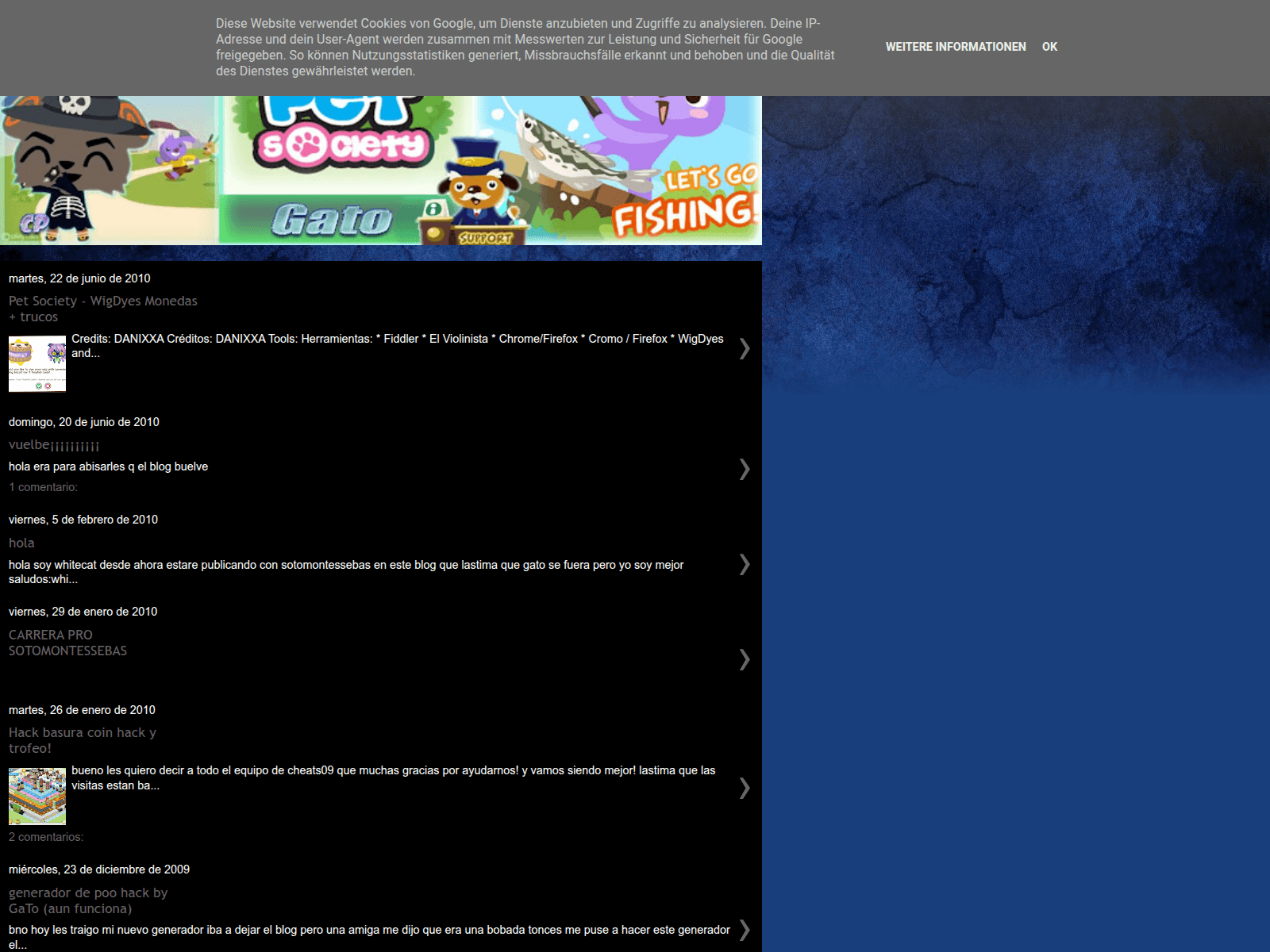Open 'CARRERA PRO SOTOMONTESSEBAS' post
Viewport: 1270px width, 952px height.
pyautogui.click(x=67, y=643)
